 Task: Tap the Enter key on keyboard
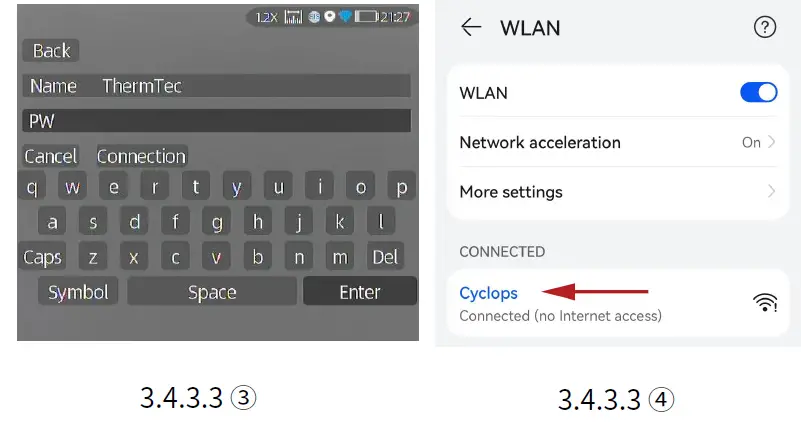pos(360,292)
